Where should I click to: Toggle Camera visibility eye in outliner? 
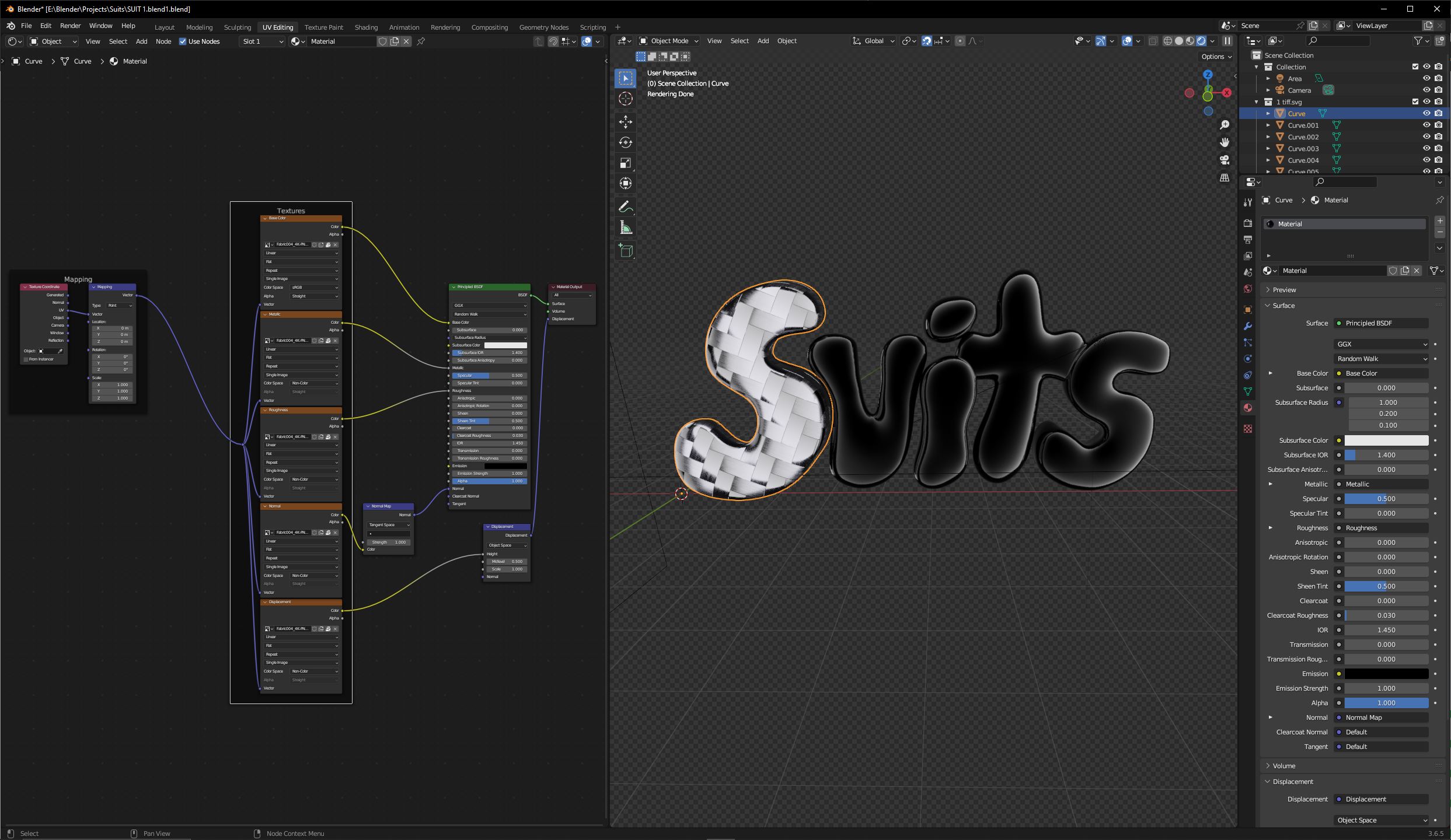1426,90
